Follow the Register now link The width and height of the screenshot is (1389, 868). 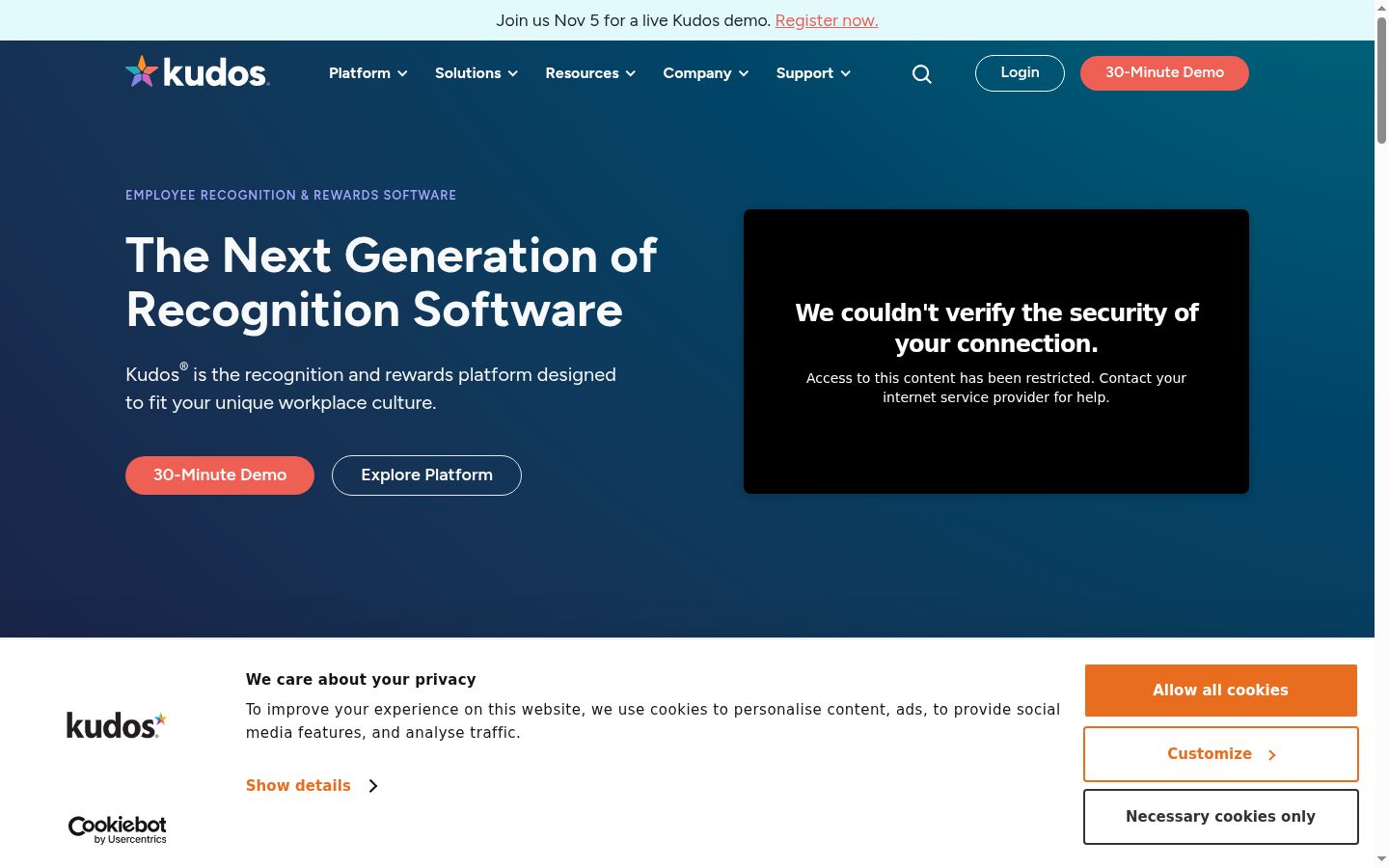point(827,20)
